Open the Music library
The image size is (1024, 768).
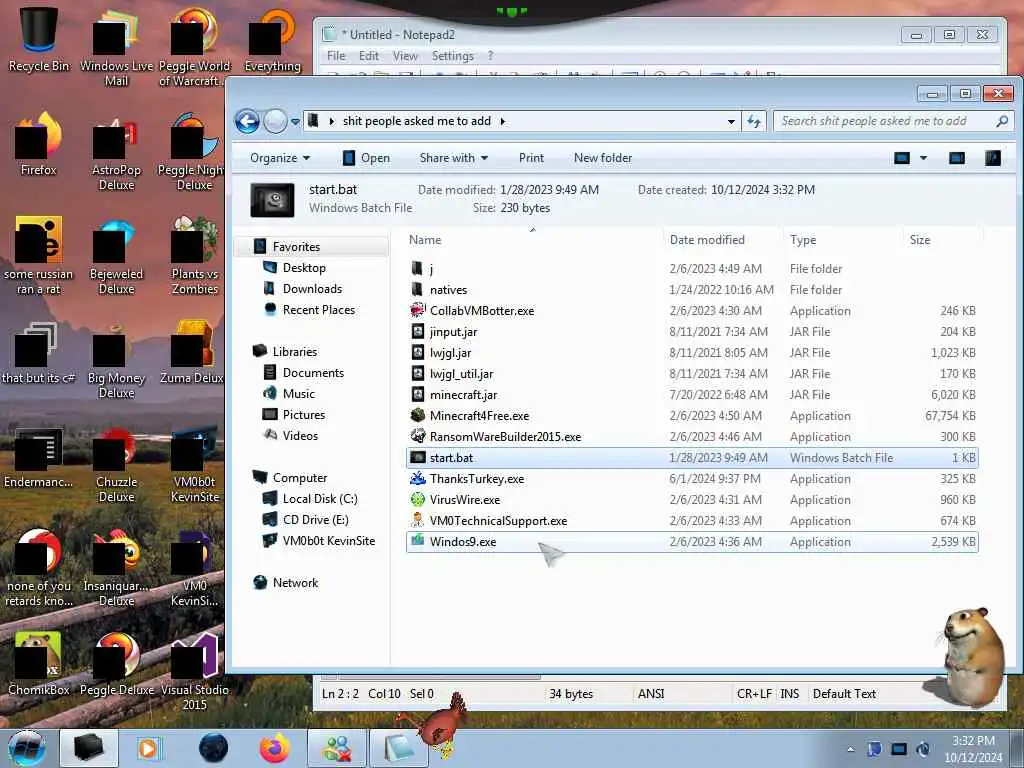[298, 394]
